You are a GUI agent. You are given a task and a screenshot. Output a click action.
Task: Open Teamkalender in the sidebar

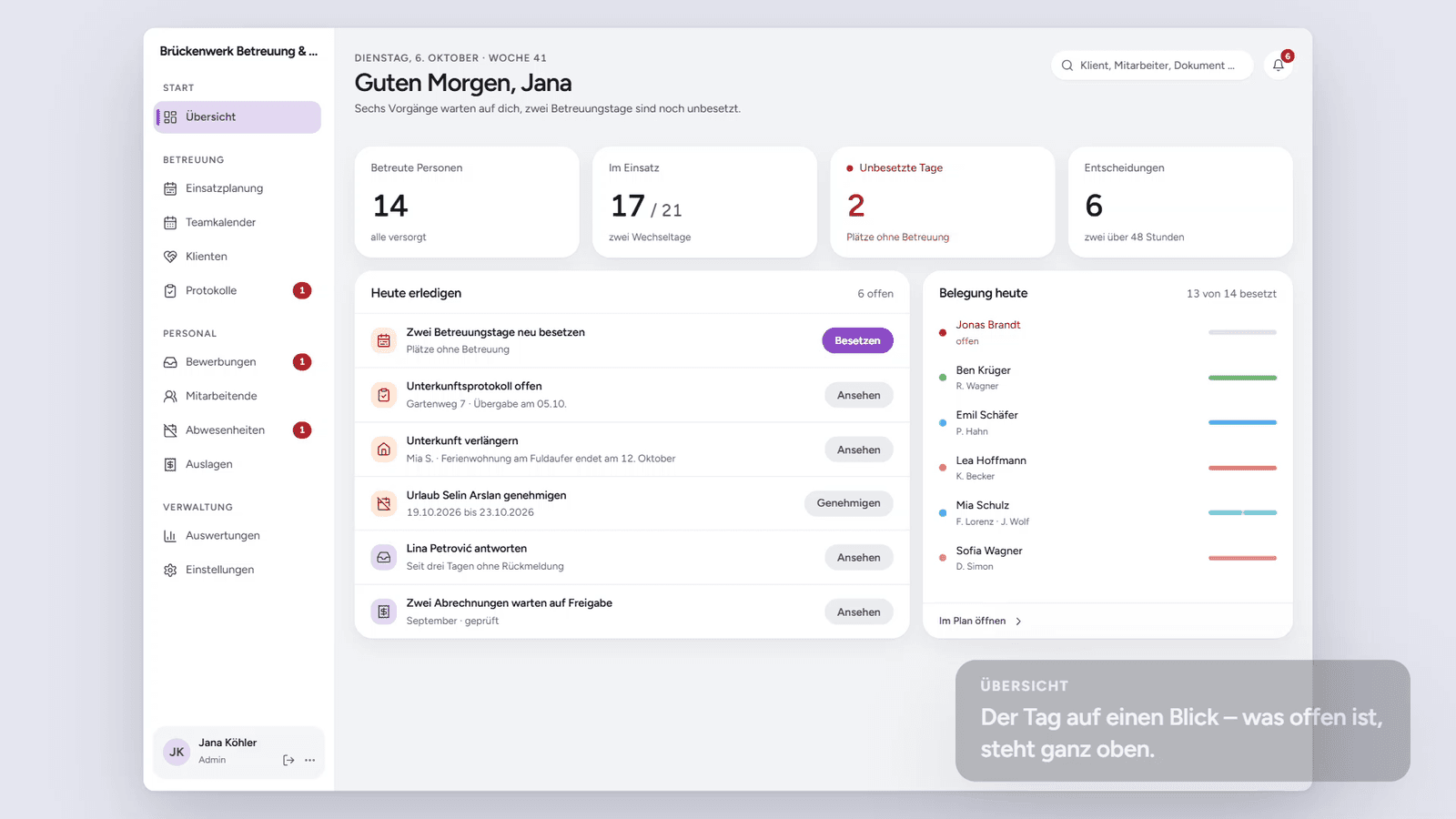click(238, 222)
